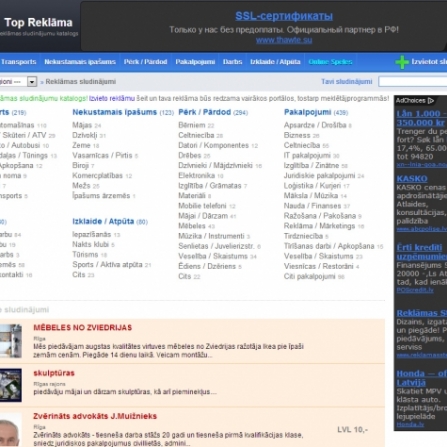Follow the SSL-сертификаты banner link
The width and height of the screenshot is (447, 447).
click(x=284, y=16)
